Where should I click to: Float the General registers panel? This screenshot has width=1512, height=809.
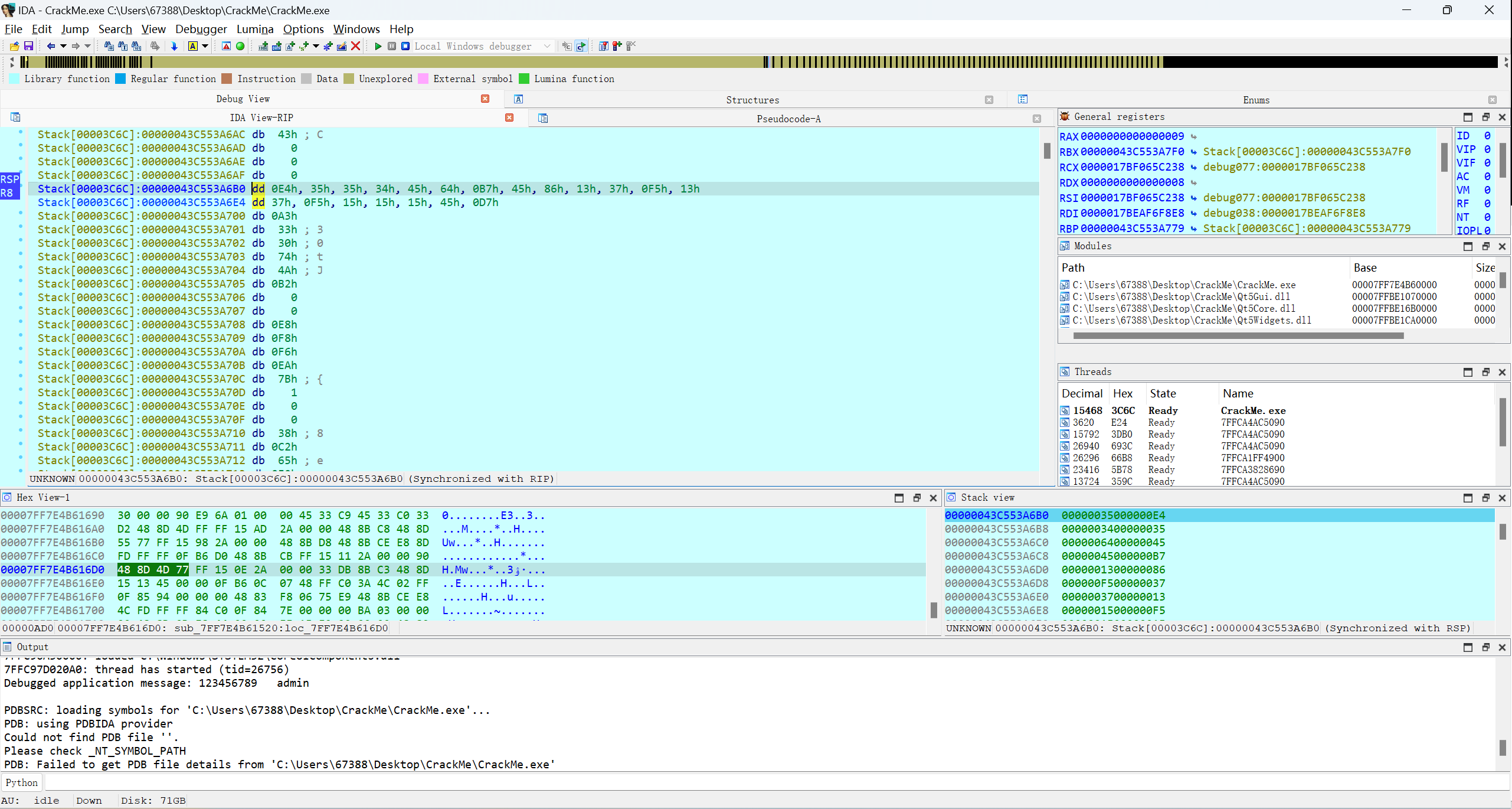[x=1485, y=117]
